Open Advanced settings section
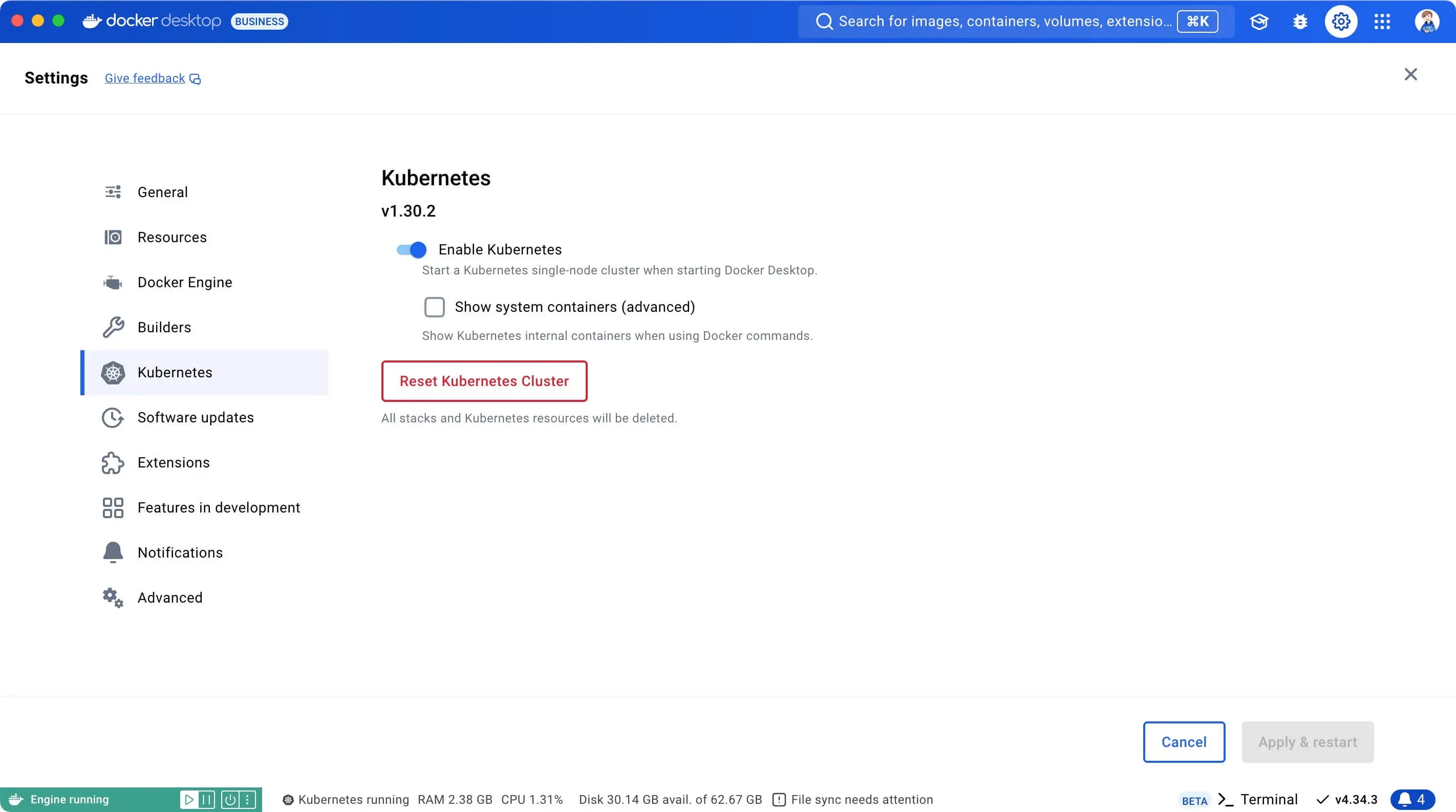This screenshot has height=812, width=1456. coord(205,598)
